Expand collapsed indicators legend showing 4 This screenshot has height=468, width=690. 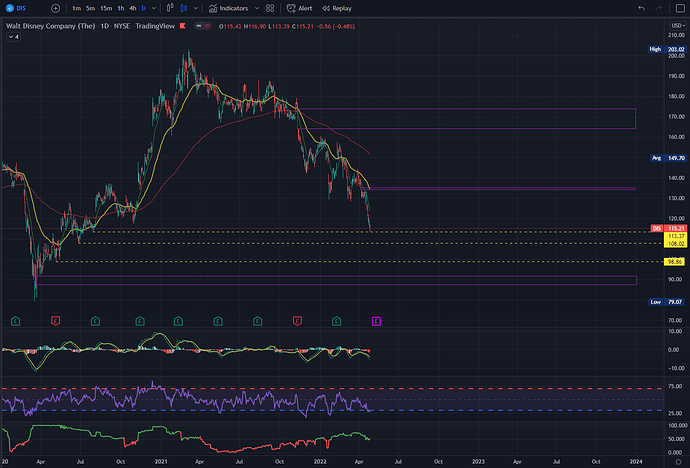[x=14, y=37]
